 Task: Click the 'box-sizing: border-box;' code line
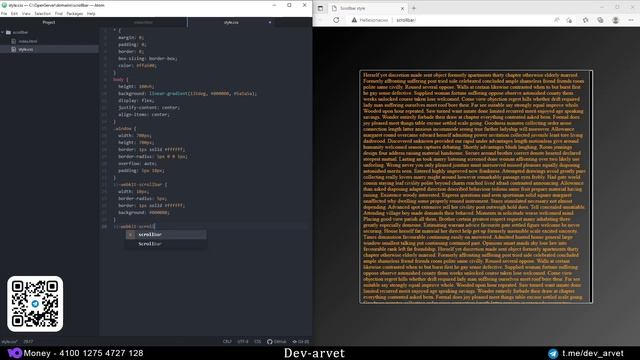[147, 58]
